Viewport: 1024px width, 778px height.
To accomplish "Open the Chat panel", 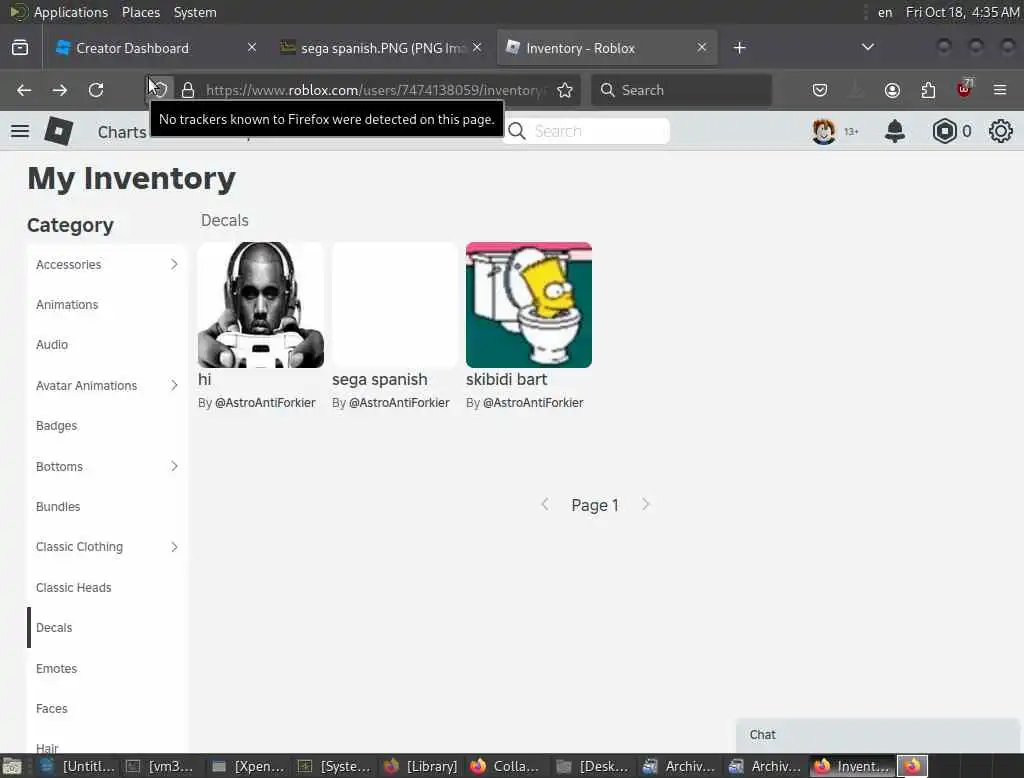I will (877, 735).
